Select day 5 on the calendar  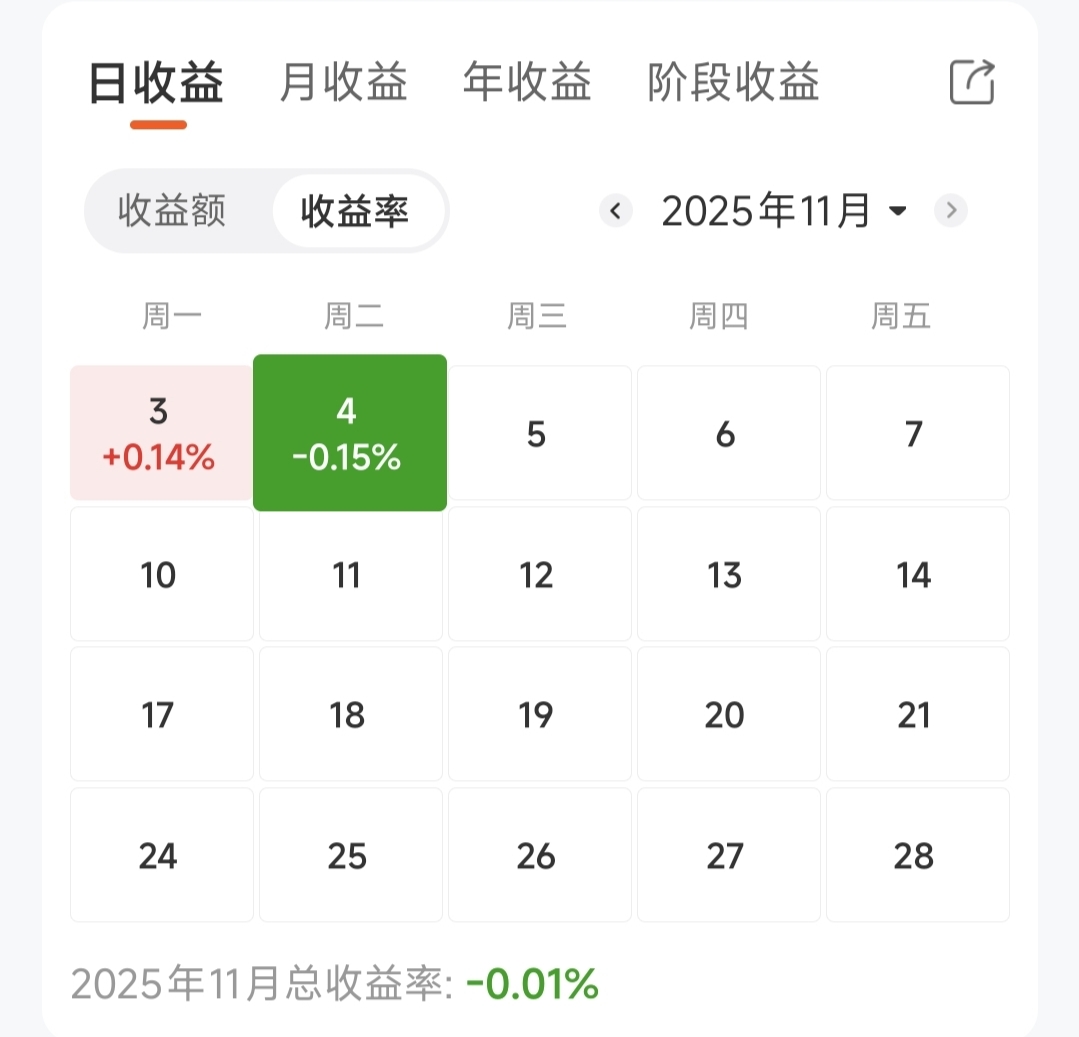tap(538, 433)
